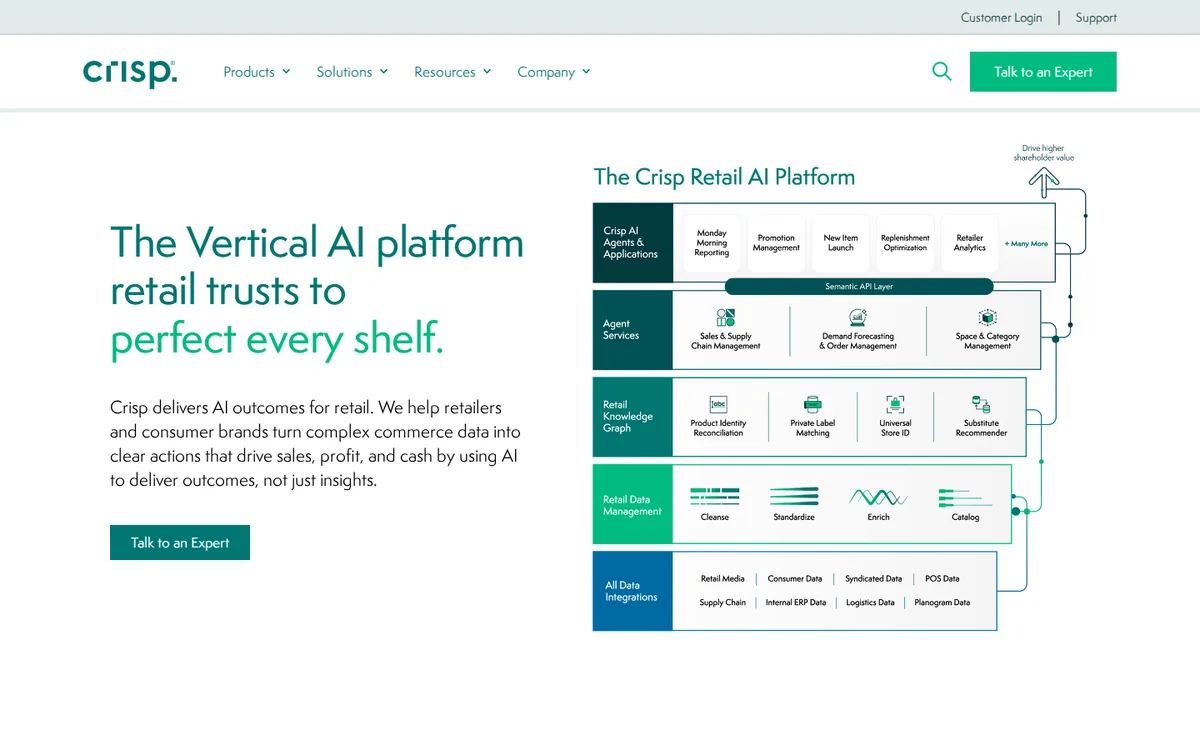Click the Promotion Management card
The width and height of the screenshot is (1200, 750).
[776, 243]
